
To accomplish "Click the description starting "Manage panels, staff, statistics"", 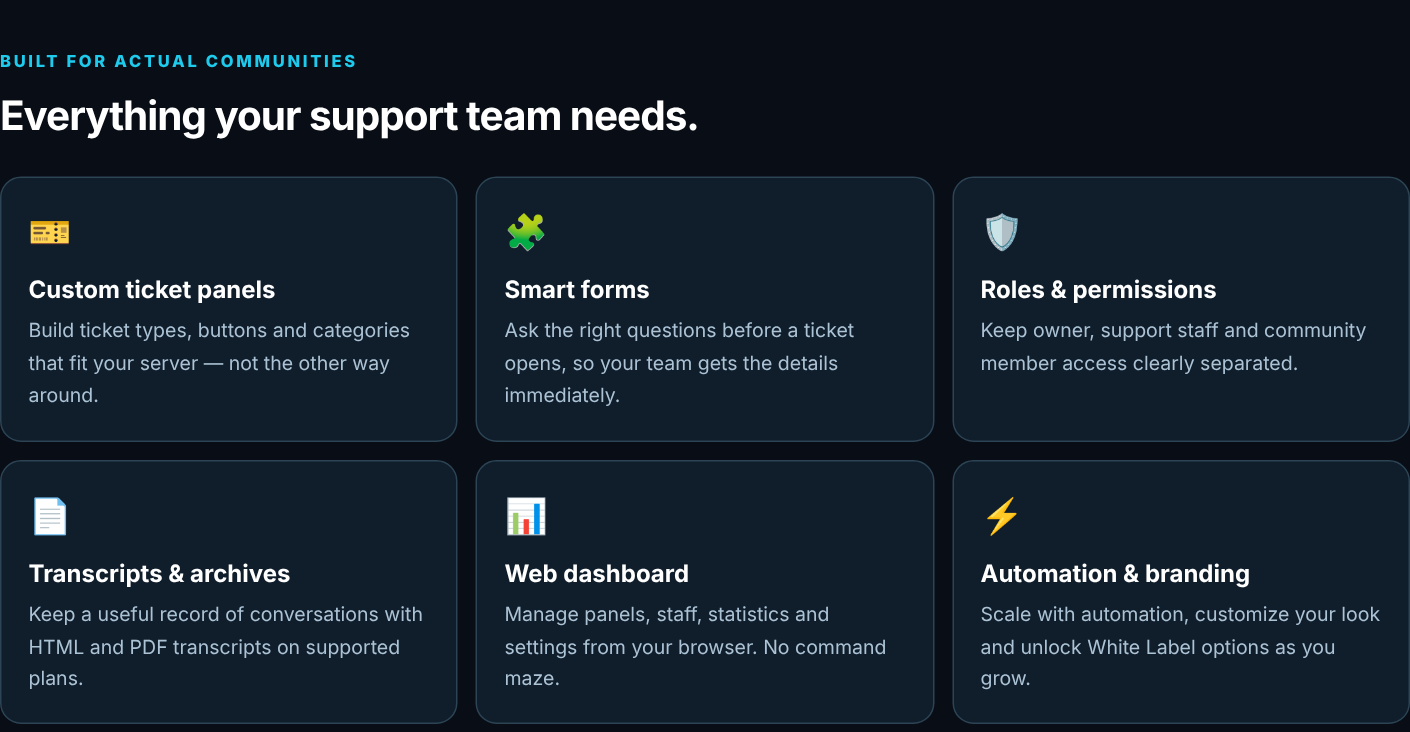I will coord(695,647).
